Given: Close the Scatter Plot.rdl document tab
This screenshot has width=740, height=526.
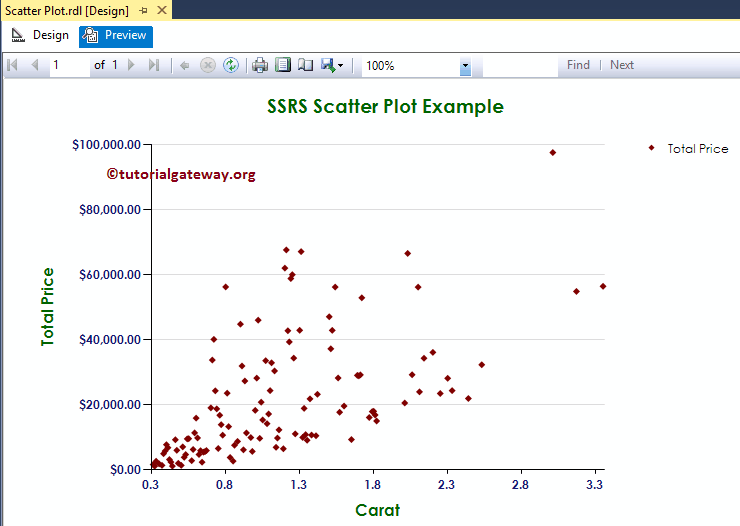Looking at the screenshot, I should pos(162,10).
